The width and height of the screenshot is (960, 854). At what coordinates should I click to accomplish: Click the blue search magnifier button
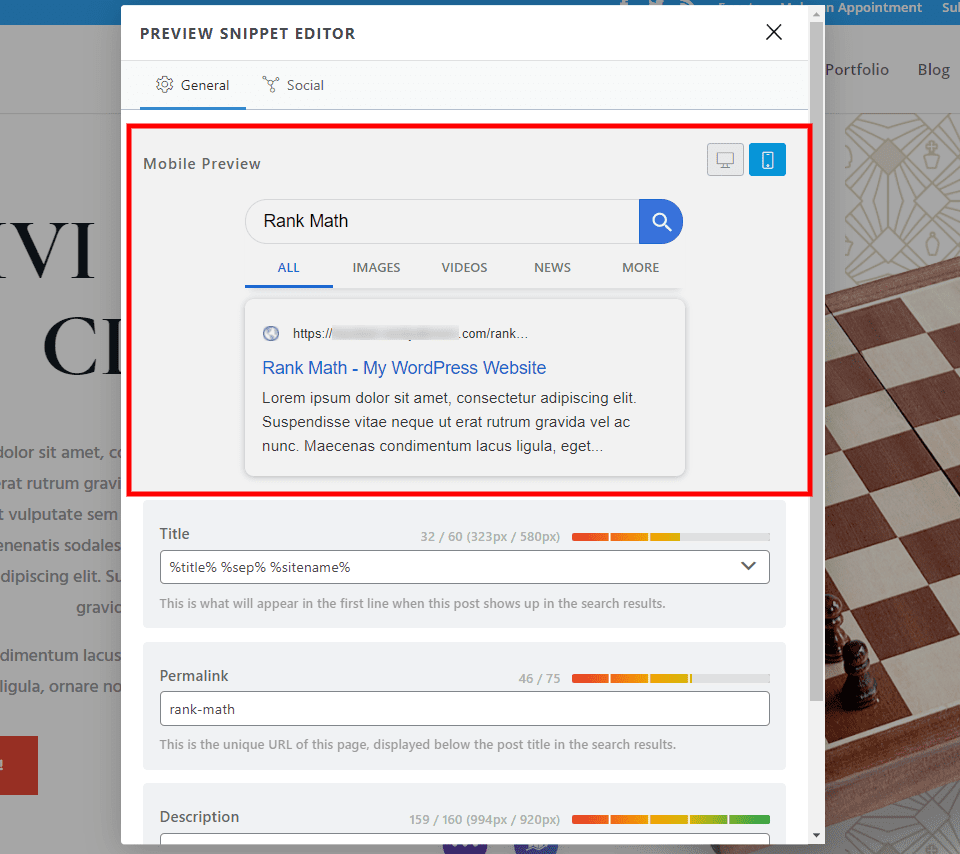(660, 221)
